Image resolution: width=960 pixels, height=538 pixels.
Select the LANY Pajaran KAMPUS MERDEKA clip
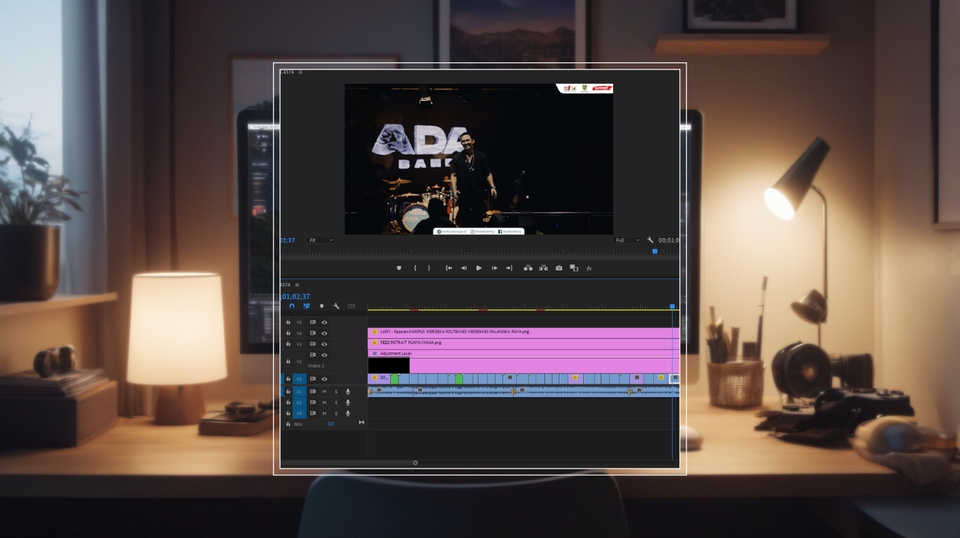(523, 332)
